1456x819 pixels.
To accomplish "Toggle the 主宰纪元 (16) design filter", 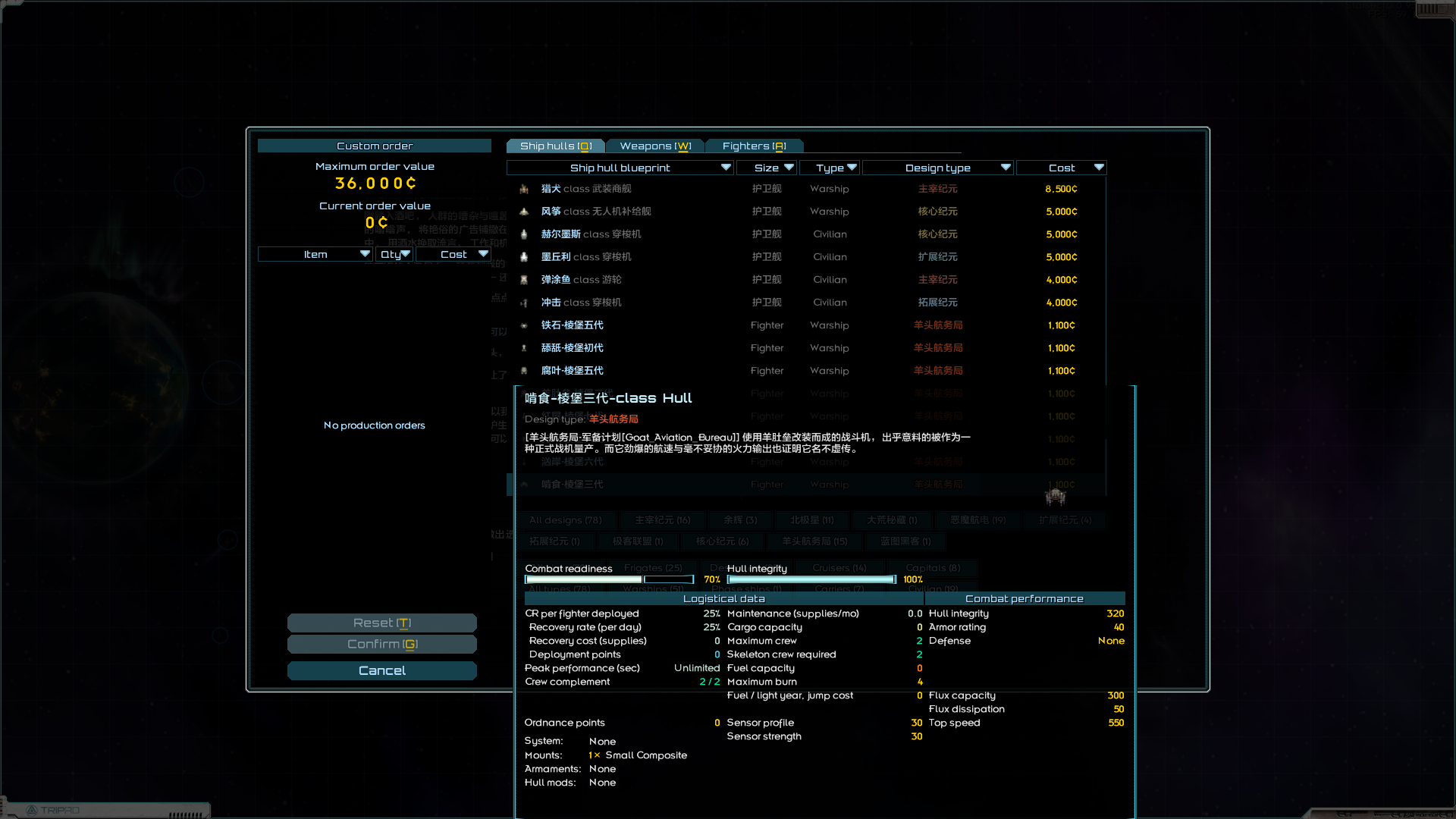I will 662,520.
